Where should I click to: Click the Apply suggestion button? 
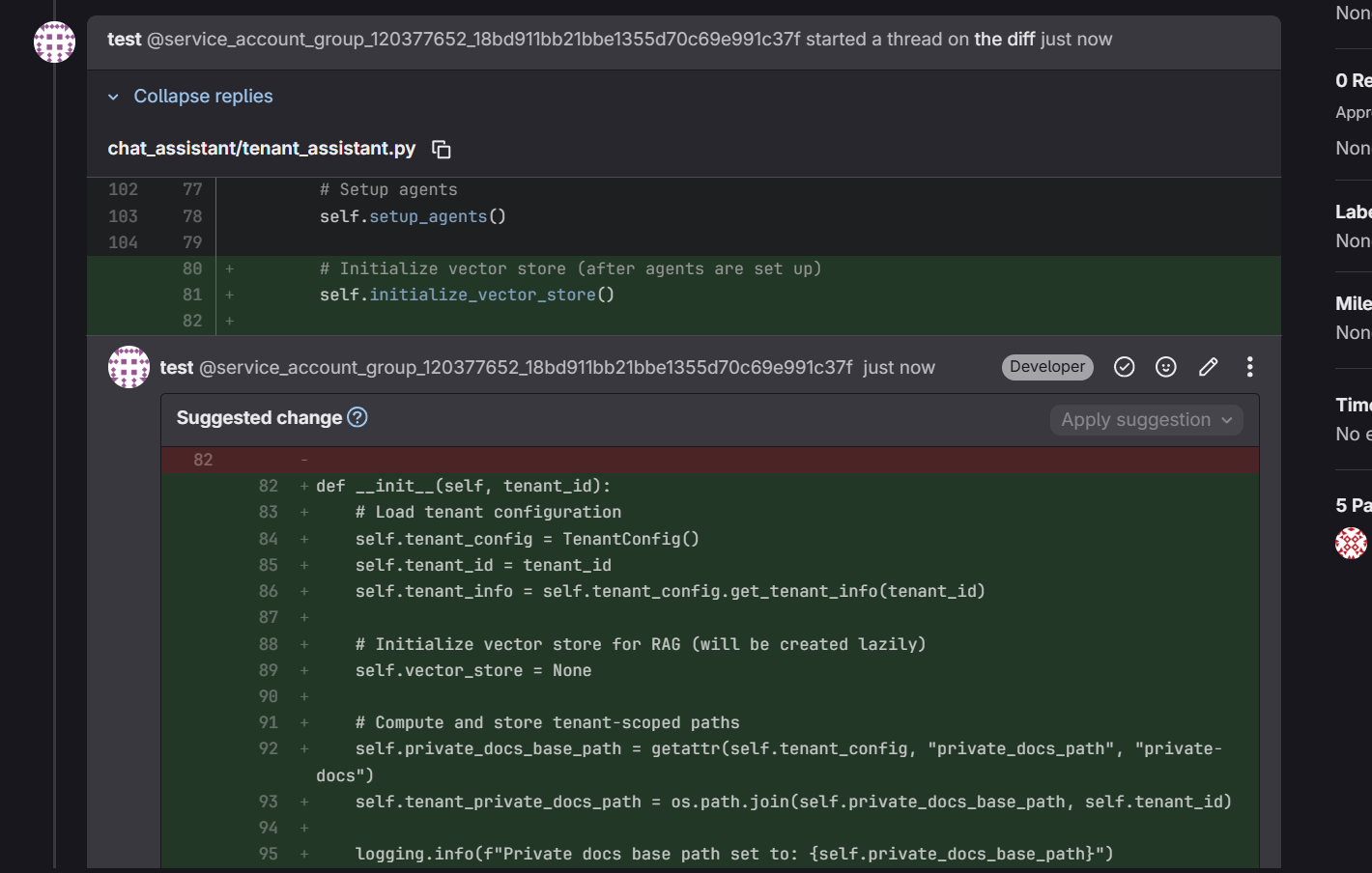1135,420
